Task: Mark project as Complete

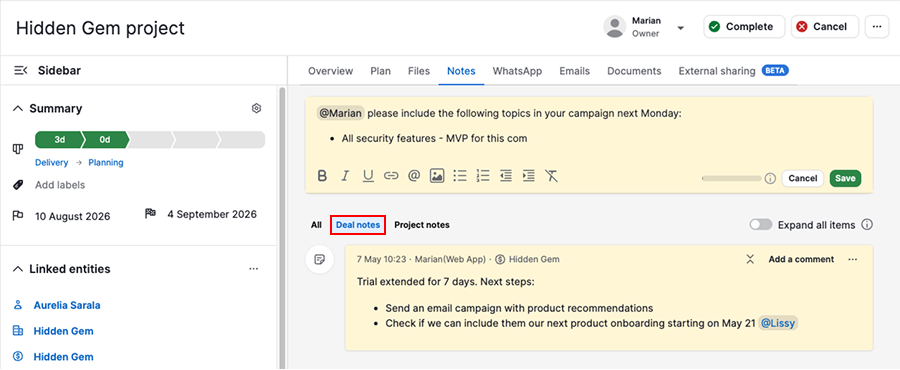Action: pos(744,27)
